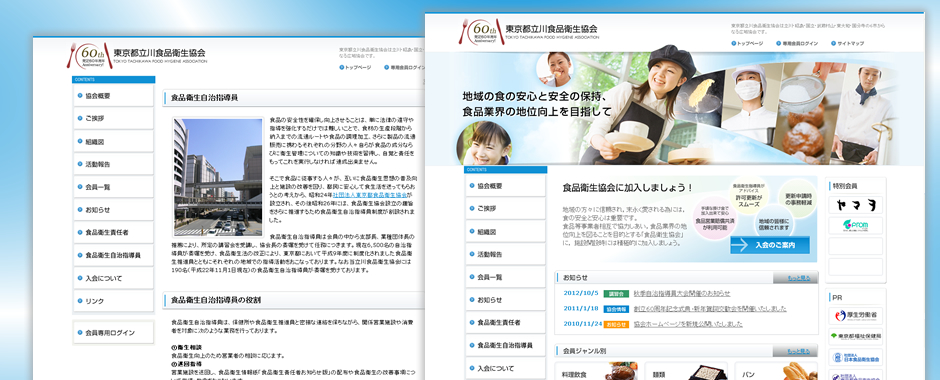
Task: Open the パン member genre card
Action: 776,371
